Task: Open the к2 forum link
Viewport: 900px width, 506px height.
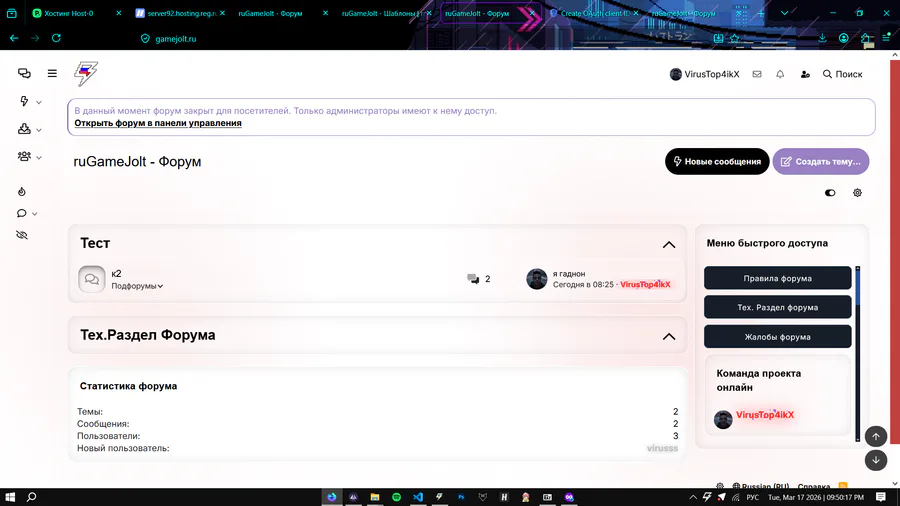Action: (117, 274)
